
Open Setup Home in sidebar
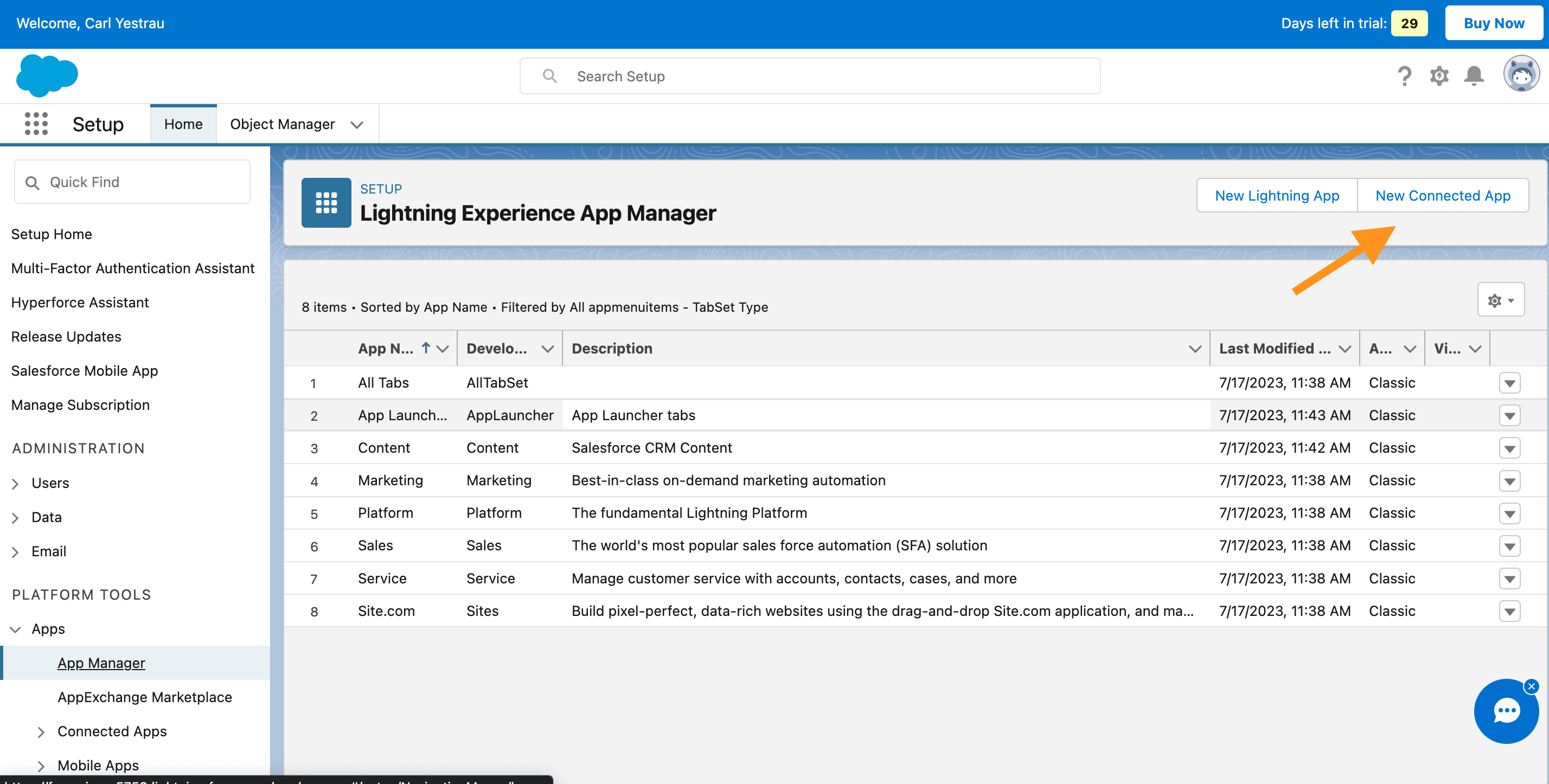(51, 234)
